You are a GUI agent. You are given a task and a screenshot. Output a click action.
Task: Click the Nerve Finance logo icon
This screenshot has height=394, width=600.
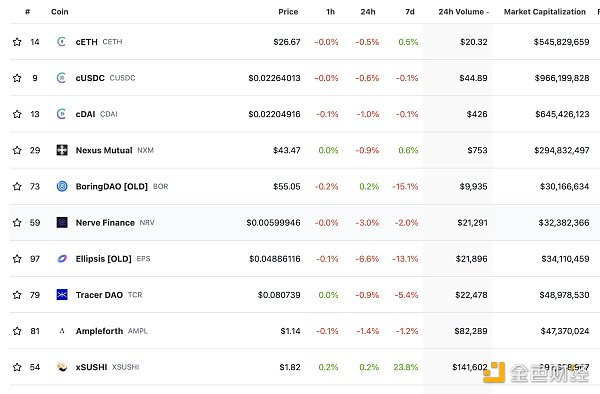coord(62,222)
